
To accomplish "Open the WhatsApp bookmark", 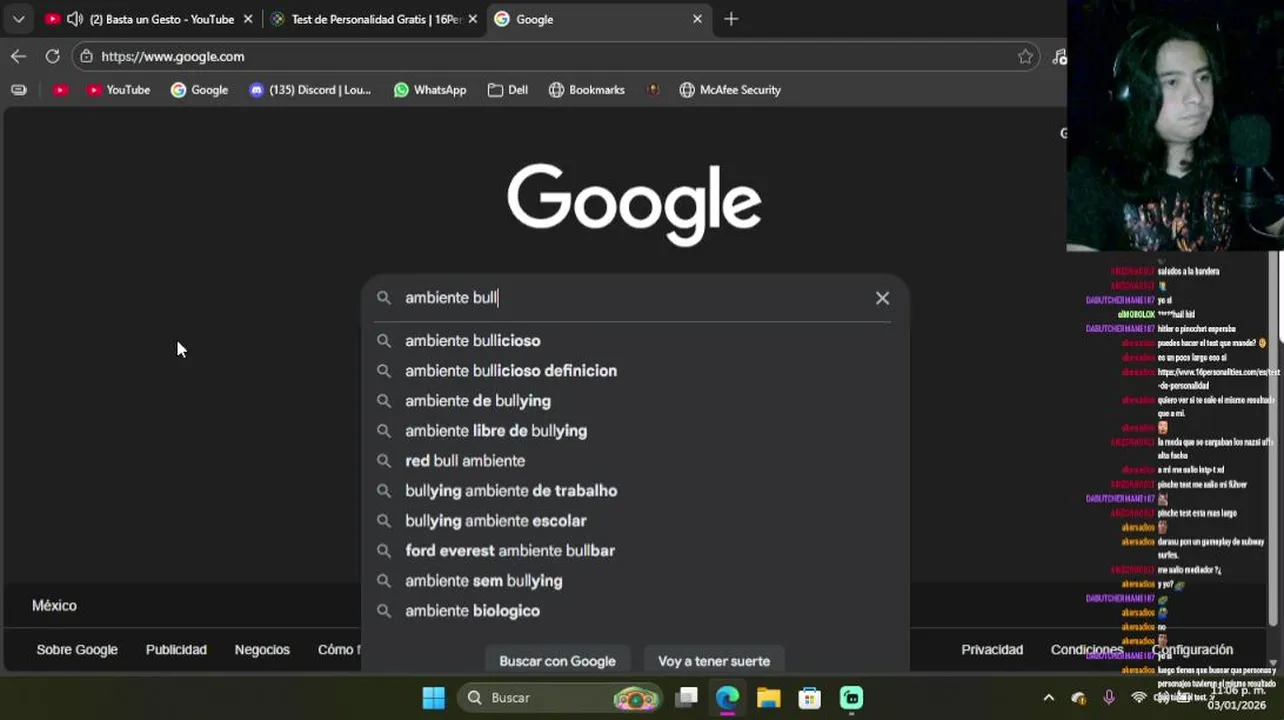I will point(430,90).
